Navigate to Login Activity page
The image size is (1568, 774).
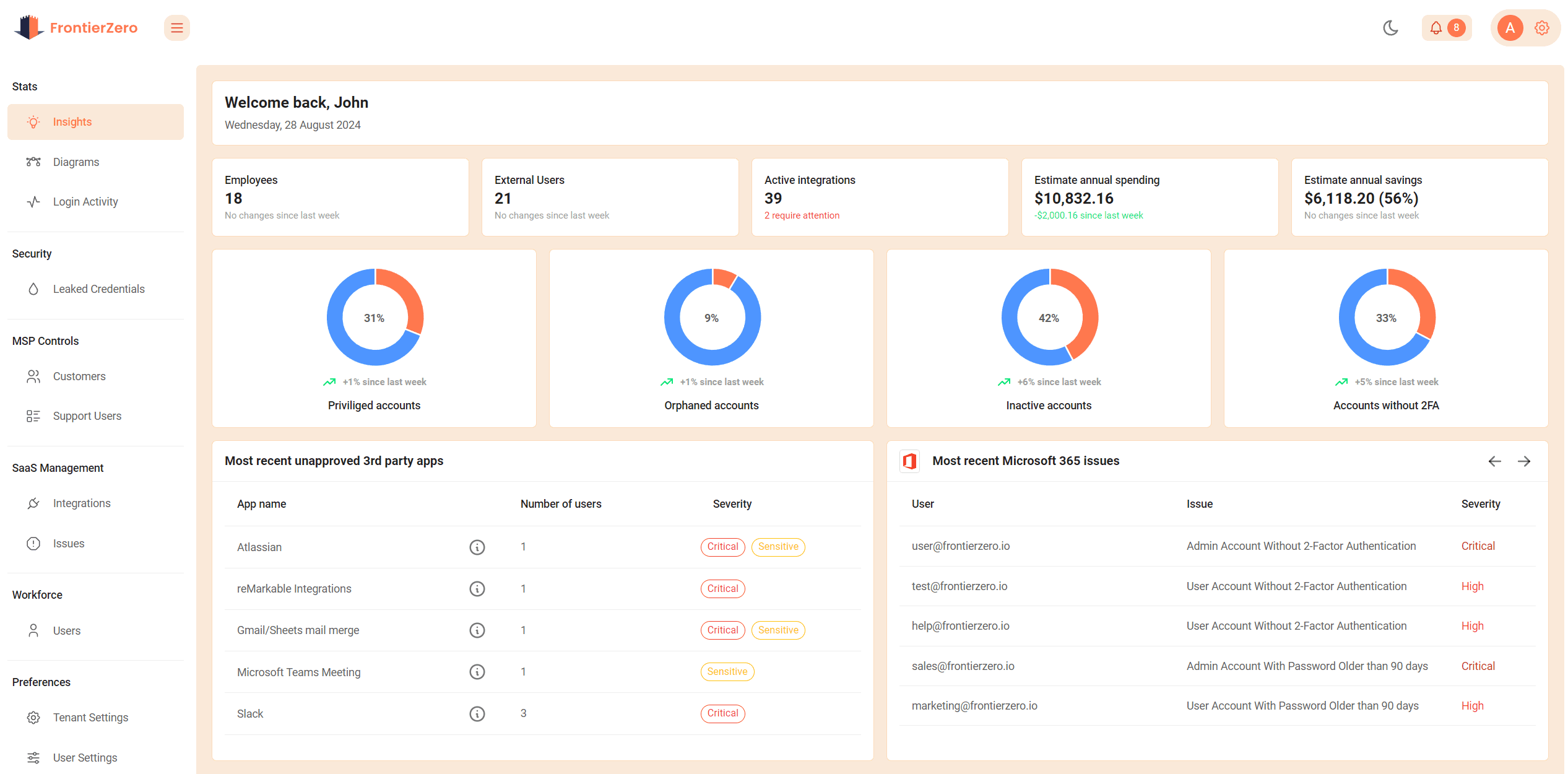coord(85,202)
